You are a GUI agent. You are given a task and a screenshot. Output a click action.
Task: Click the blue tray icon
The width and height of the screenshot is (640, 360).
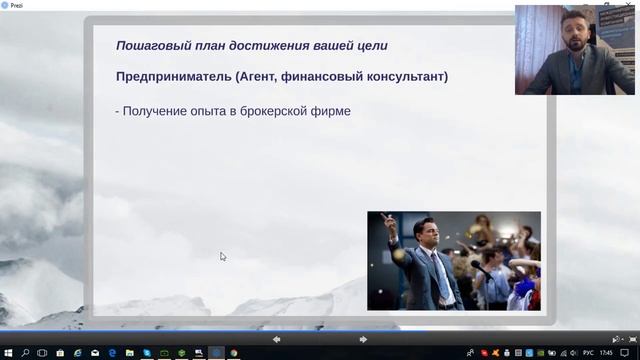(x=529, y=353)
